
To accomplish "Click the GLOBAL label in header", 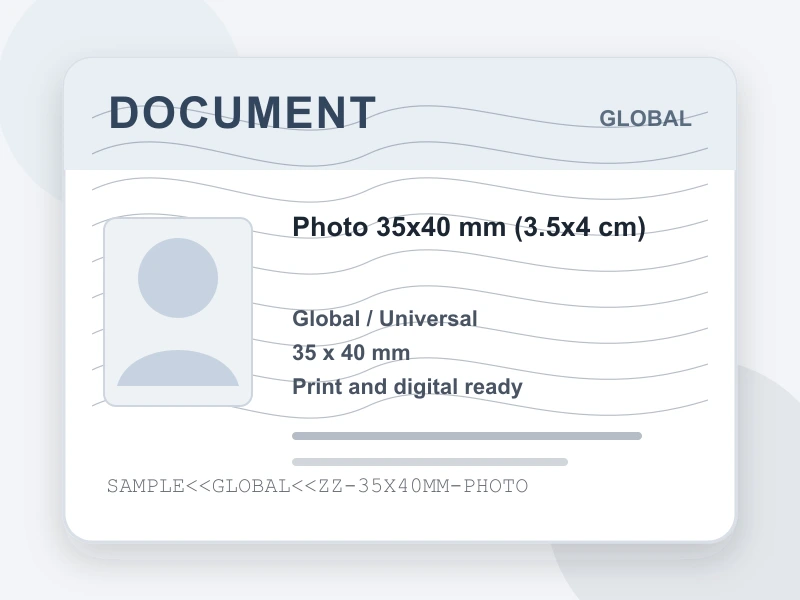I will [645, 118].
